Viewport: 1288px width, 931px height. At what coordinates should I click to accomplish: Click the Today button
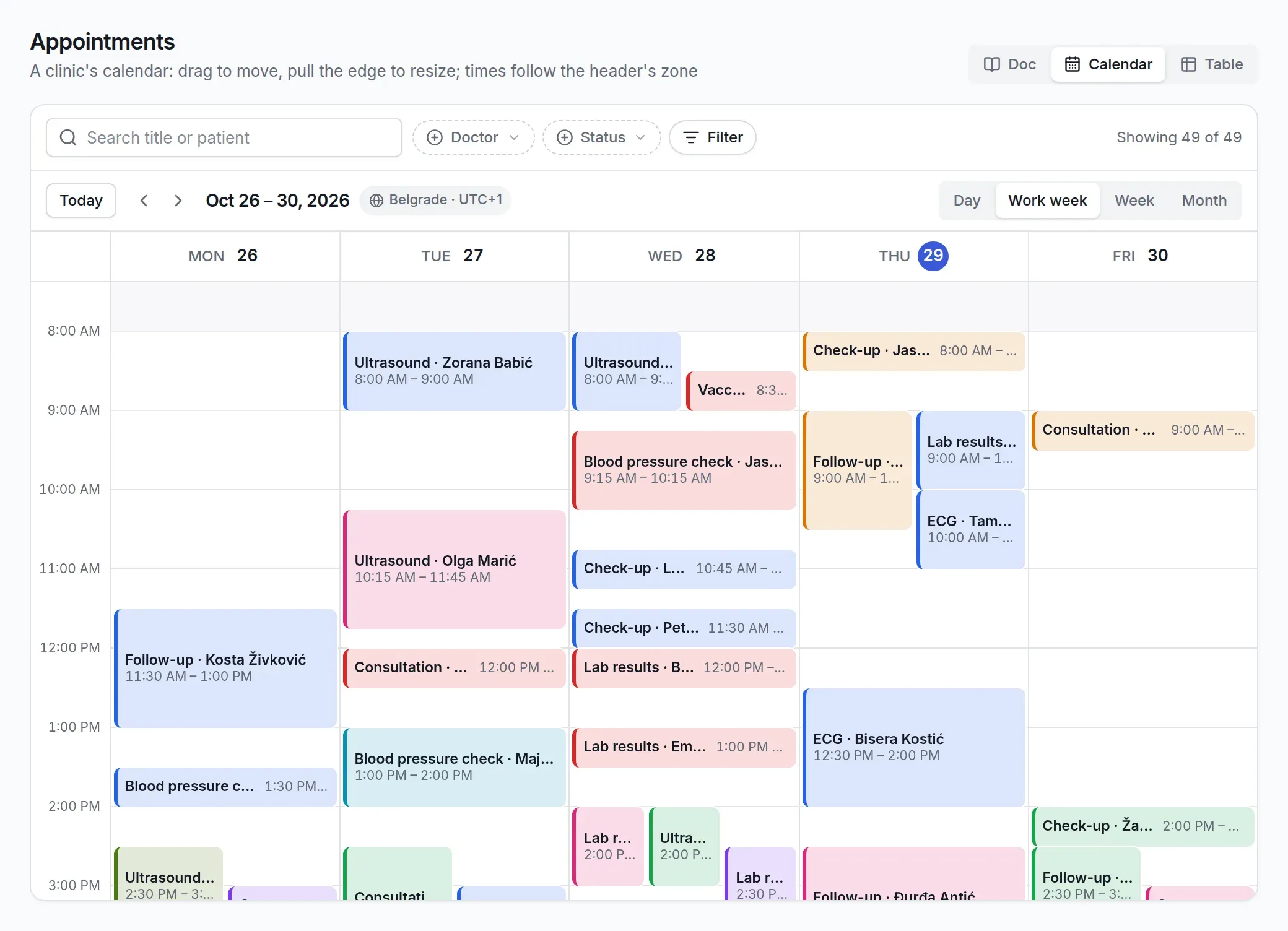point(81,201)
